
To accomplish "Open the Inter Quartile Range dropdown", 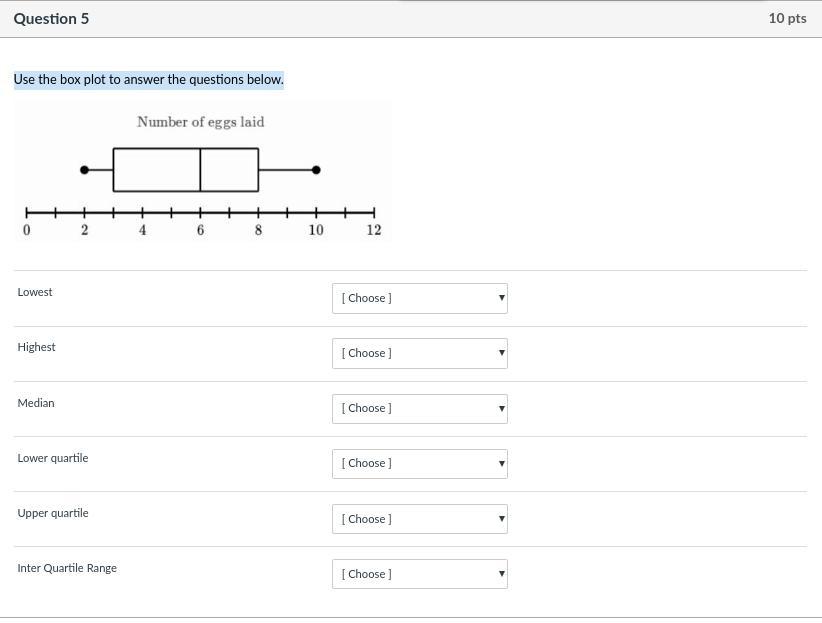I will click(x=419, y=574).
